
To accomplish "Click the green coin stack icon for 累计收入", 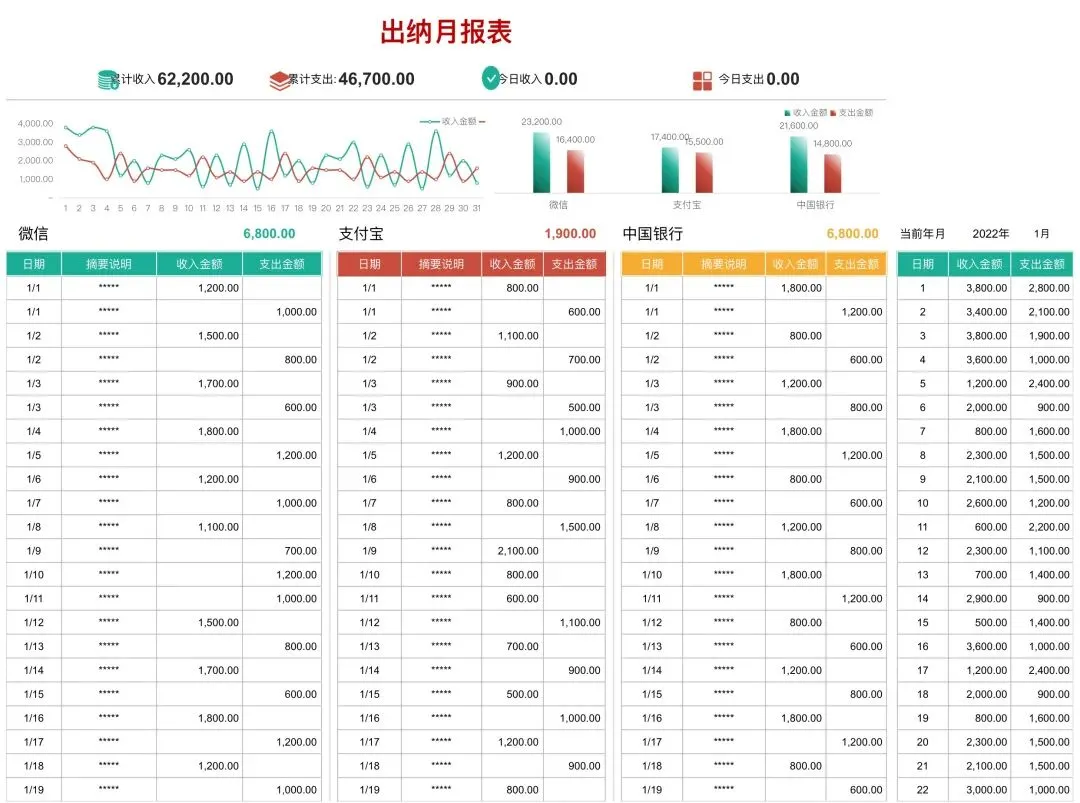I will tap(108, 80).
